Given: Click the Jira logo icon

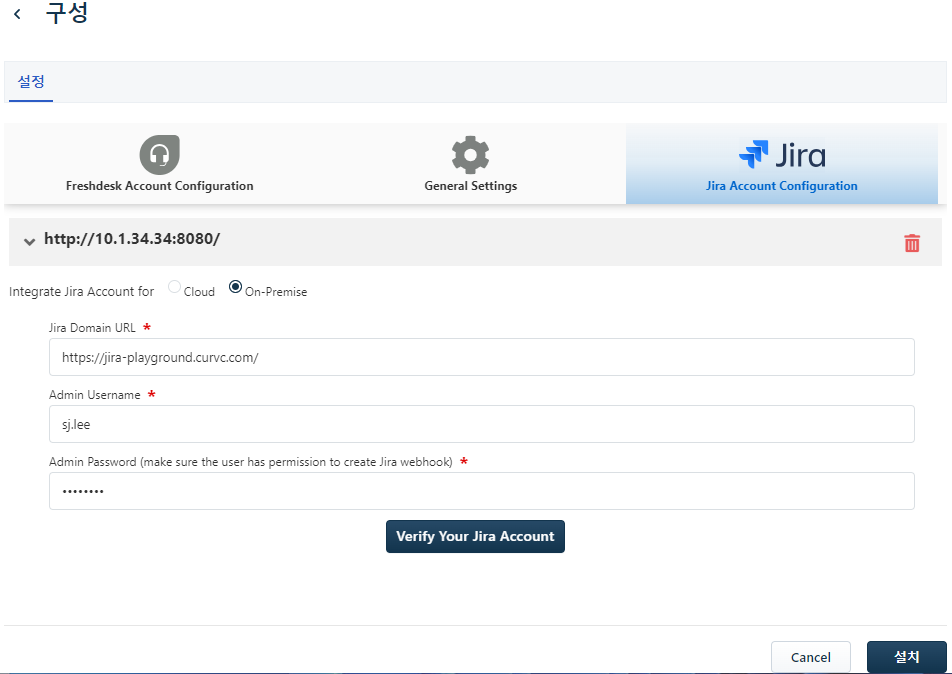Looking at the screenshot, I should 782,155.
